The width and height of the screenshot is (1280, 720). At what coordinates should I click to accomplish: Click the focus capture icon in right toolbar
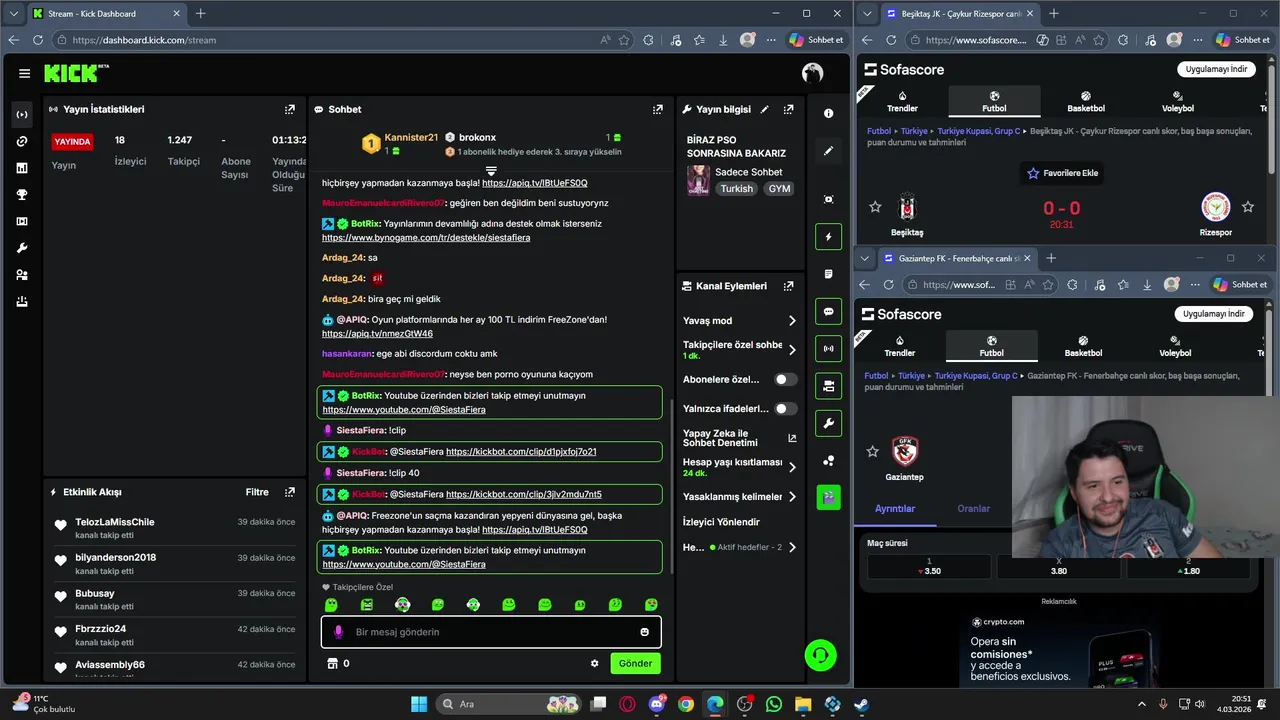click(x=828, y=199)
